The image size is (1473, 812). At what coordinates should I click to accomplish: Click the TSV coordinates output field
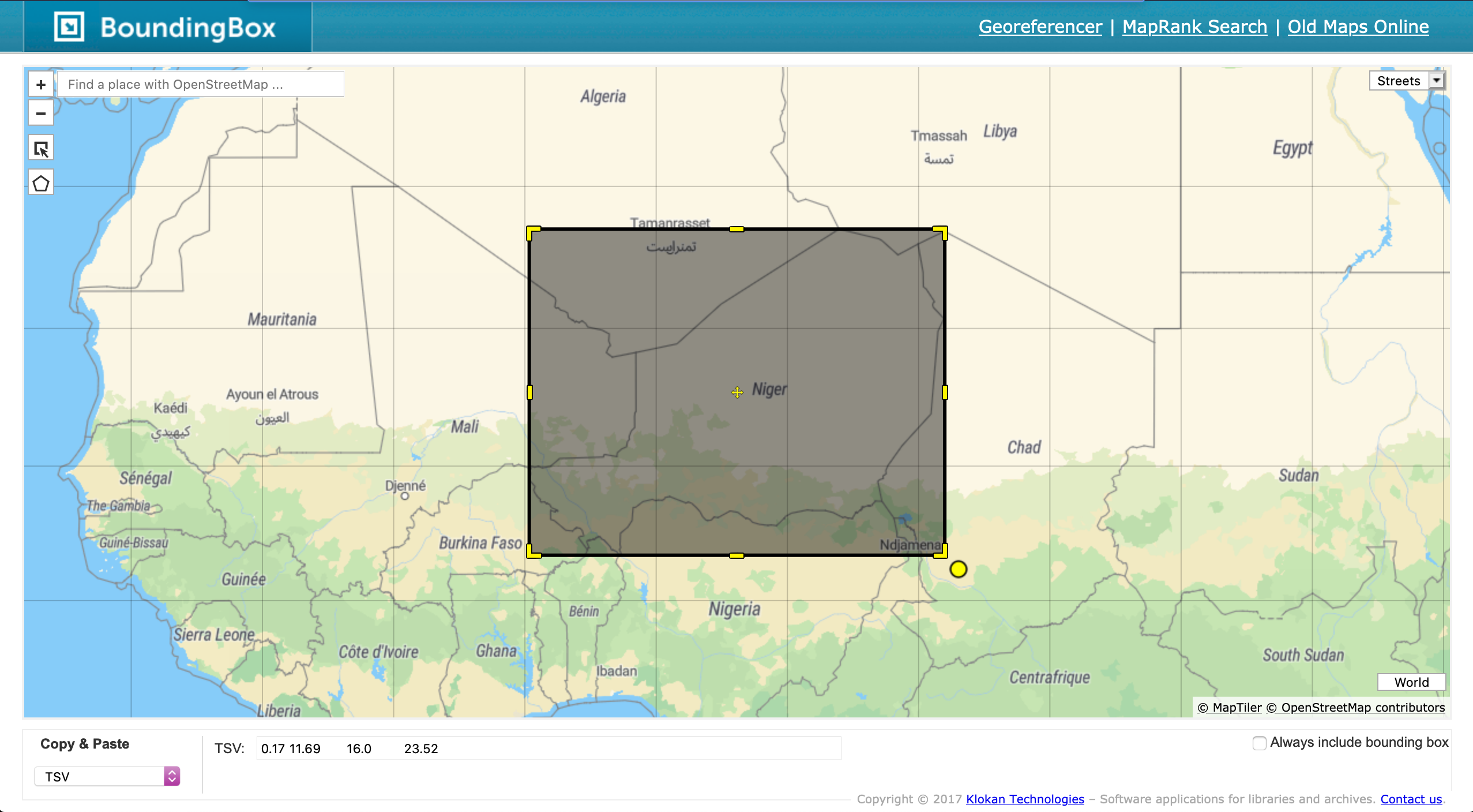(x=548, y=749)
